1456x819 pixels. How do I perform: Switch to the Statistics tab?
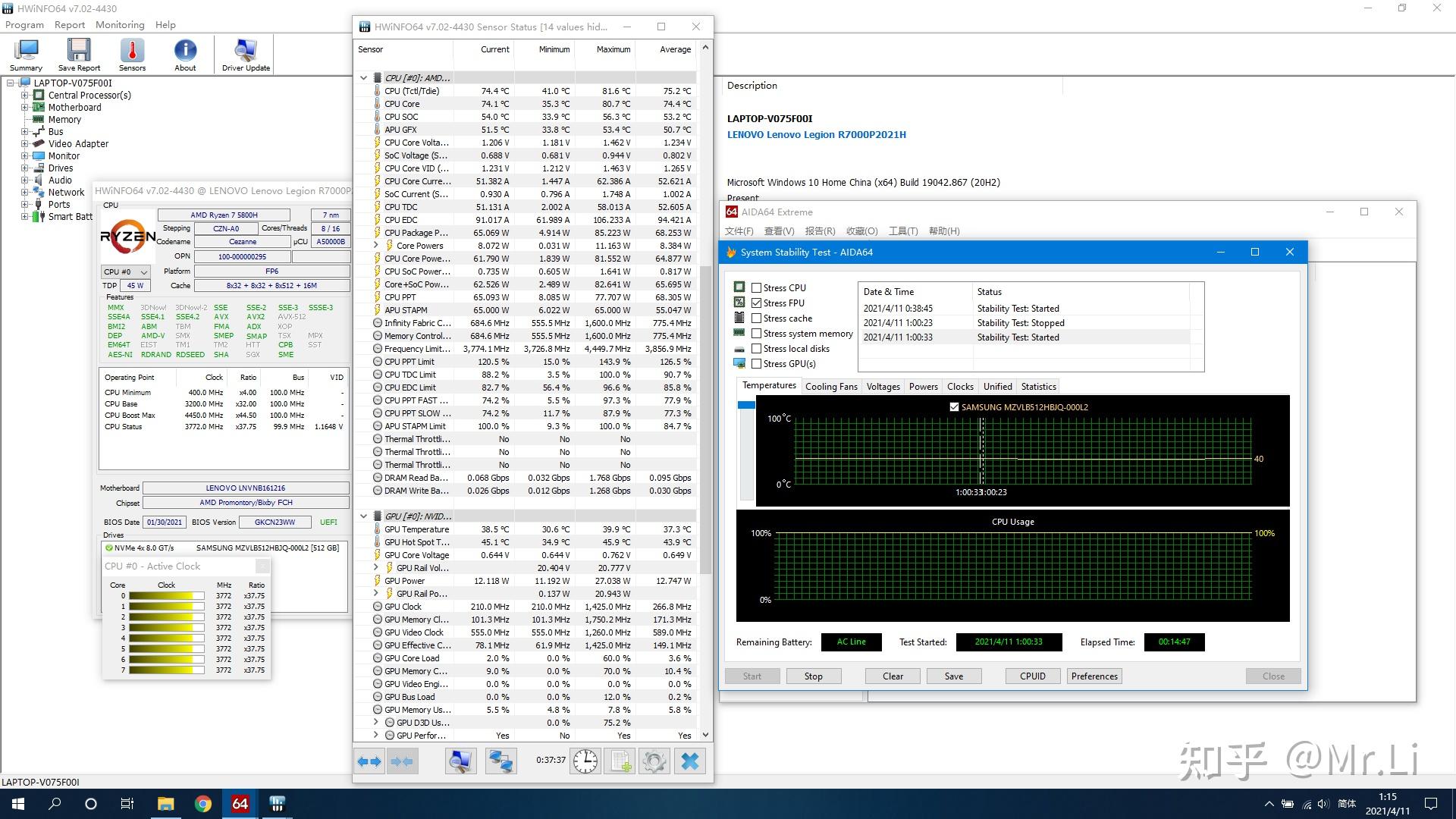(1038, 387)
